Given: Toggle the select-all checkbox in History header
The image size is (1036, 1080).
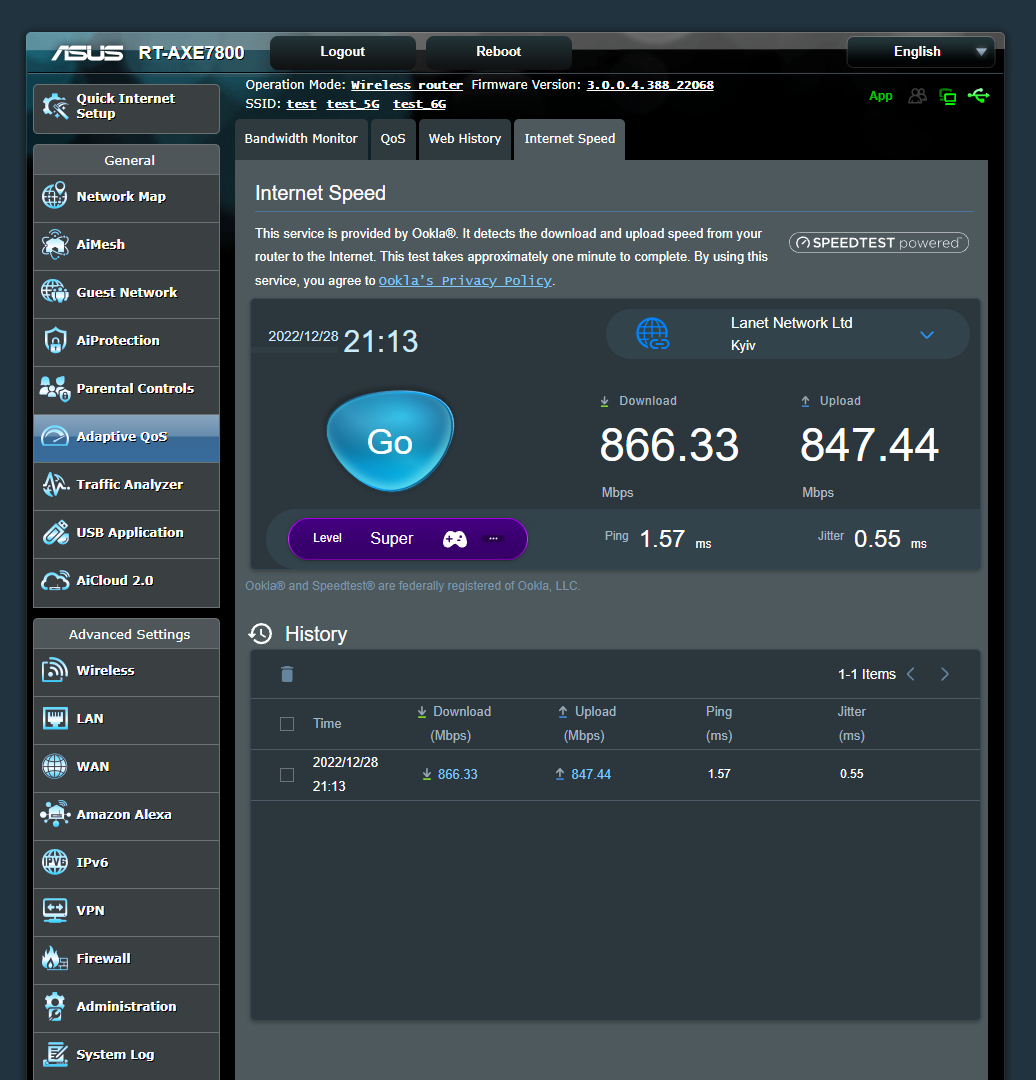Looking at the screenshot, I should pyautogui.click(x=287, y=724).
